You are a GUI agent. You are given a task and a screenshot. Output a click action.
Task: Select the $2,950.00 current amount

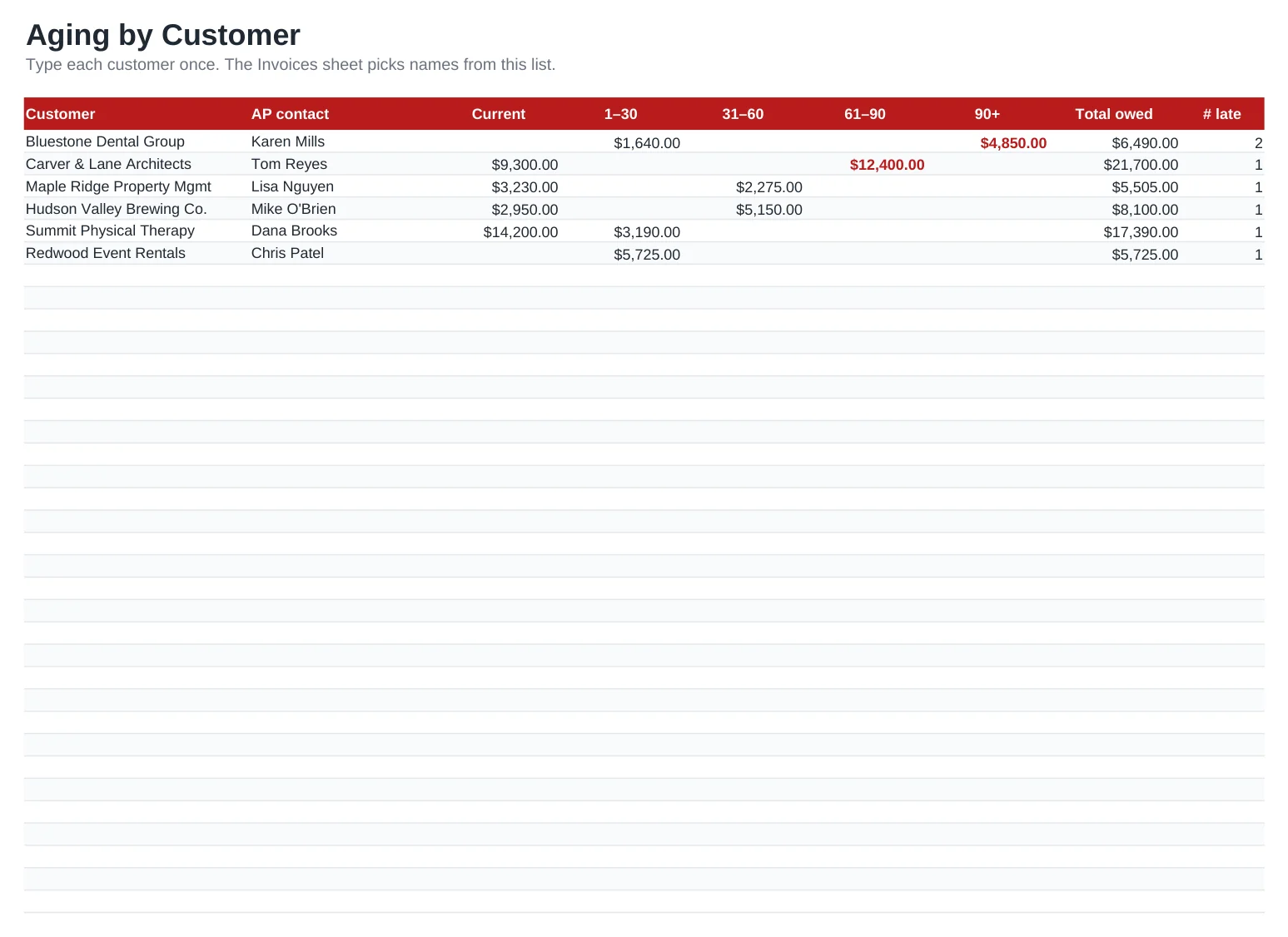pos(525,210)
